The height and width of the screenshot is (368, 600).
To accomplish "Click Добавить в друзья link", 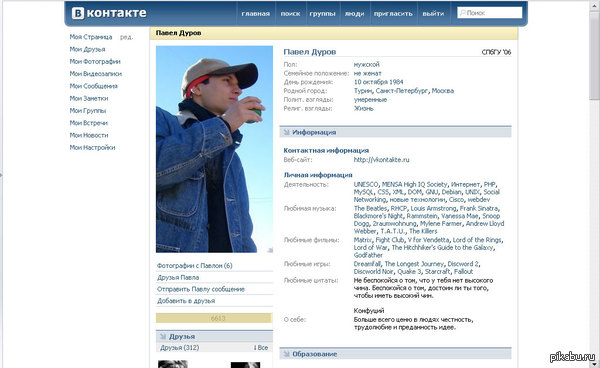I will [x=186, y=301].
